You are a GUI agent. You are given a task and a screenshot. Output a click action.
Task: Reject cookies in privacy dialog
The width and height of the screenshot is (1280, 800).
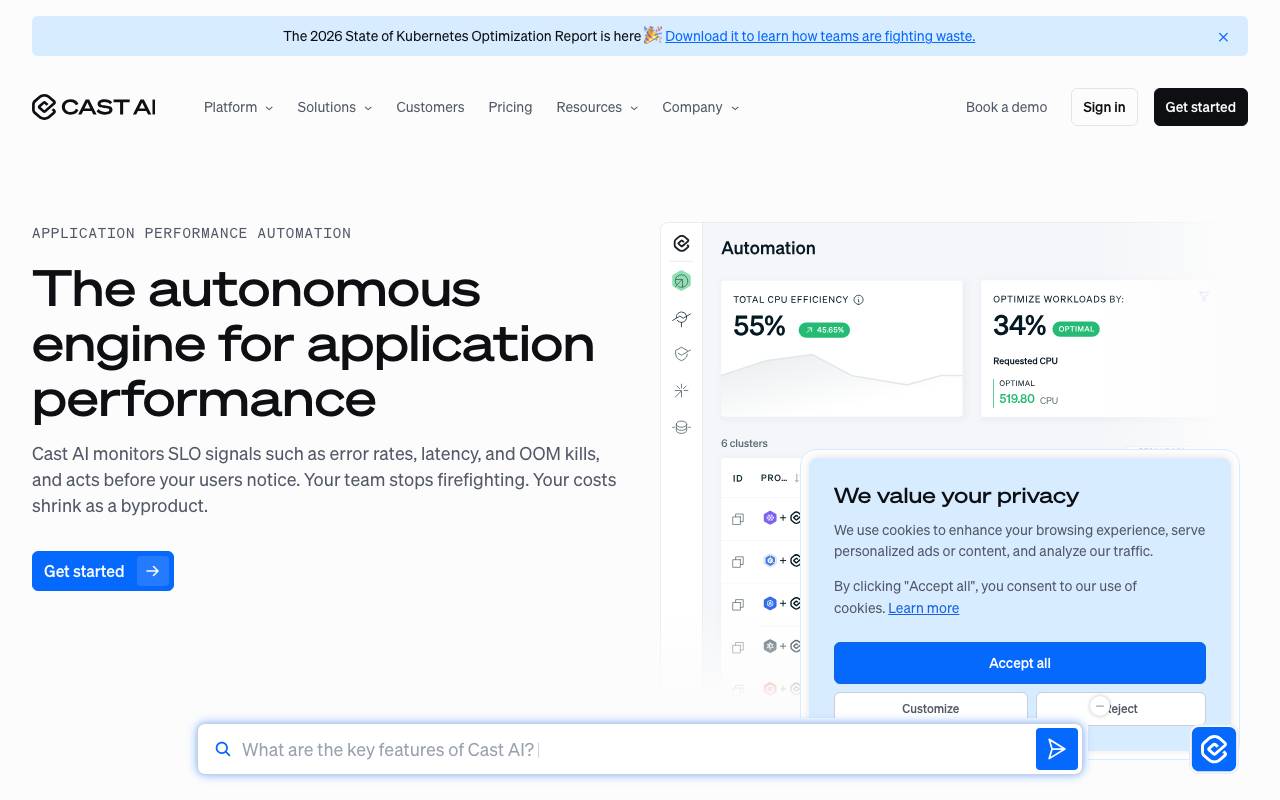(x=1120, y=708)
